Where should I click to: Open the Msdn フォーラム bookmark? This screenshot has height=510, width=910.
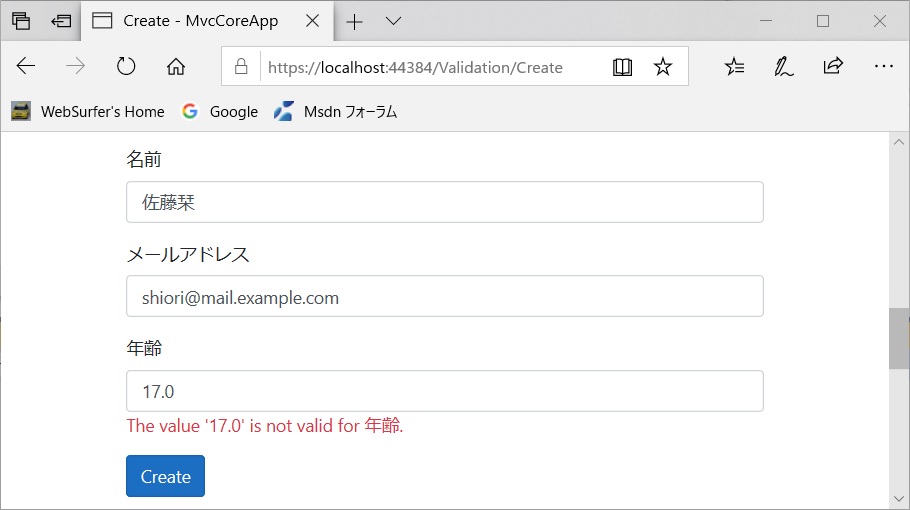336,111
